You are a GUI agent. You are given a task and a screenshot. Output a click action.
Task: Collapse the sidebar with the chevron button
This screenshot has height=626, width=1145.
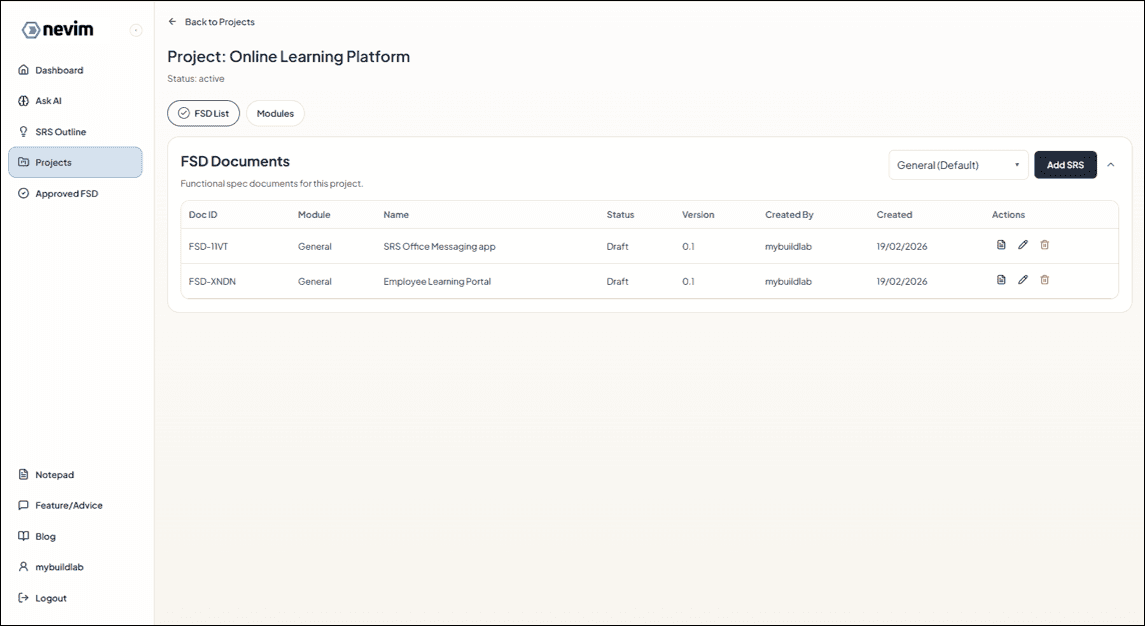(136, 31)
